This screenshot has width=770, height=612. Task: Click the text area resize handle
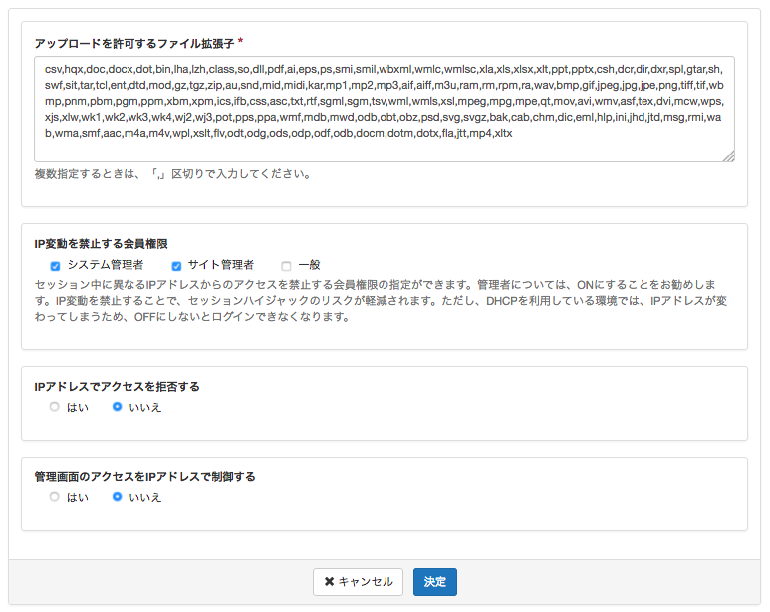click(729, 156)
